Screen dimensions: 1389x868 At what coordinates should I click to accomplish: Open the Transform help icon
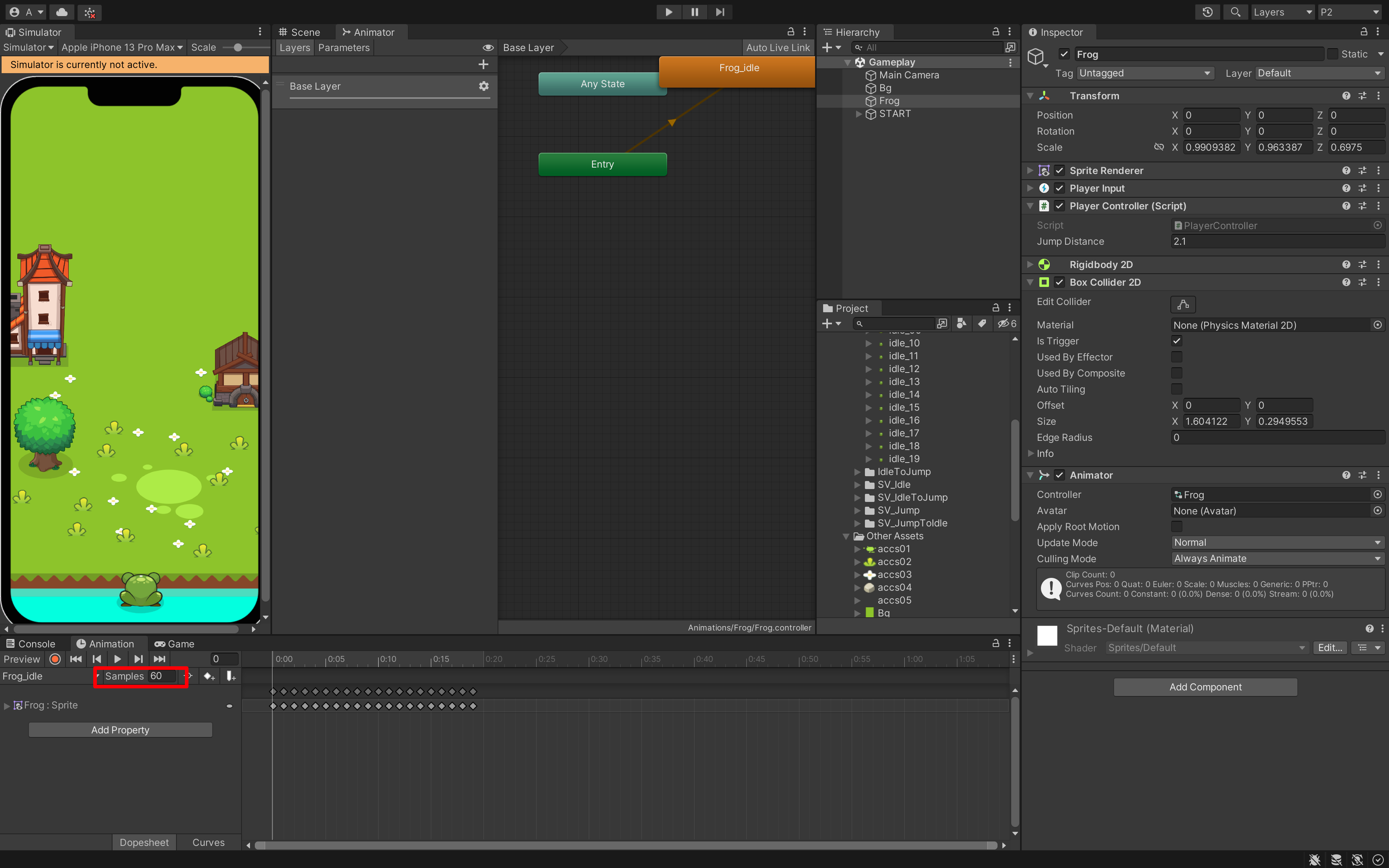coord(1346,96)
